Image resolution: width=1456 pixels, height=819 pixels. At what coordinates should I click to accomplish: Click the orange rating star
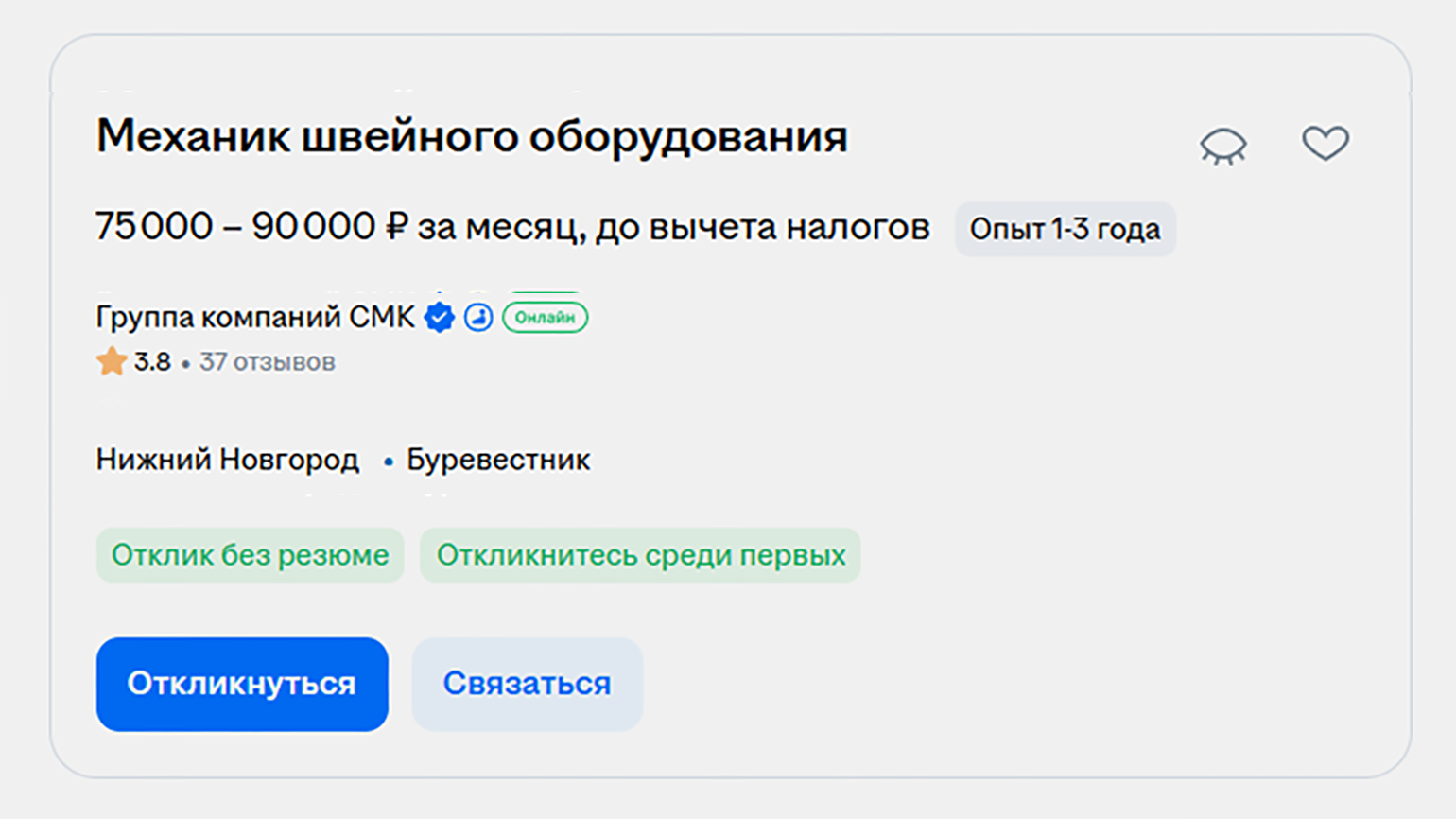[112, 361]
